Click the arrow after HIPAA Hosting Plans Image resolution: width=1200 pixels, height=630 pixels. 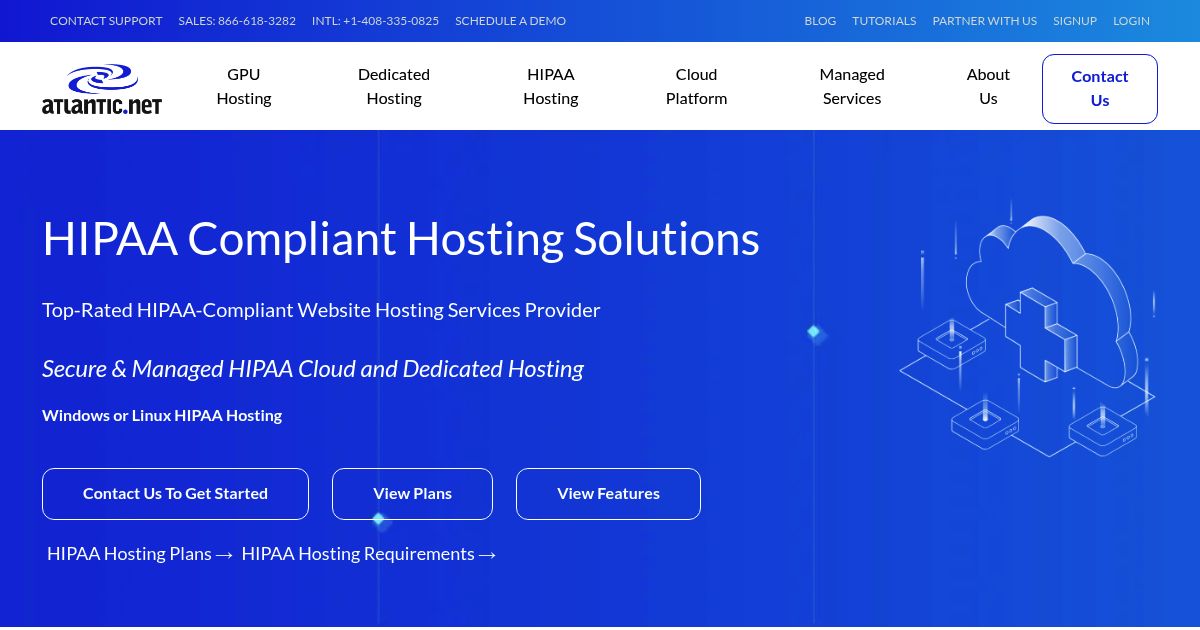[223, 554]
